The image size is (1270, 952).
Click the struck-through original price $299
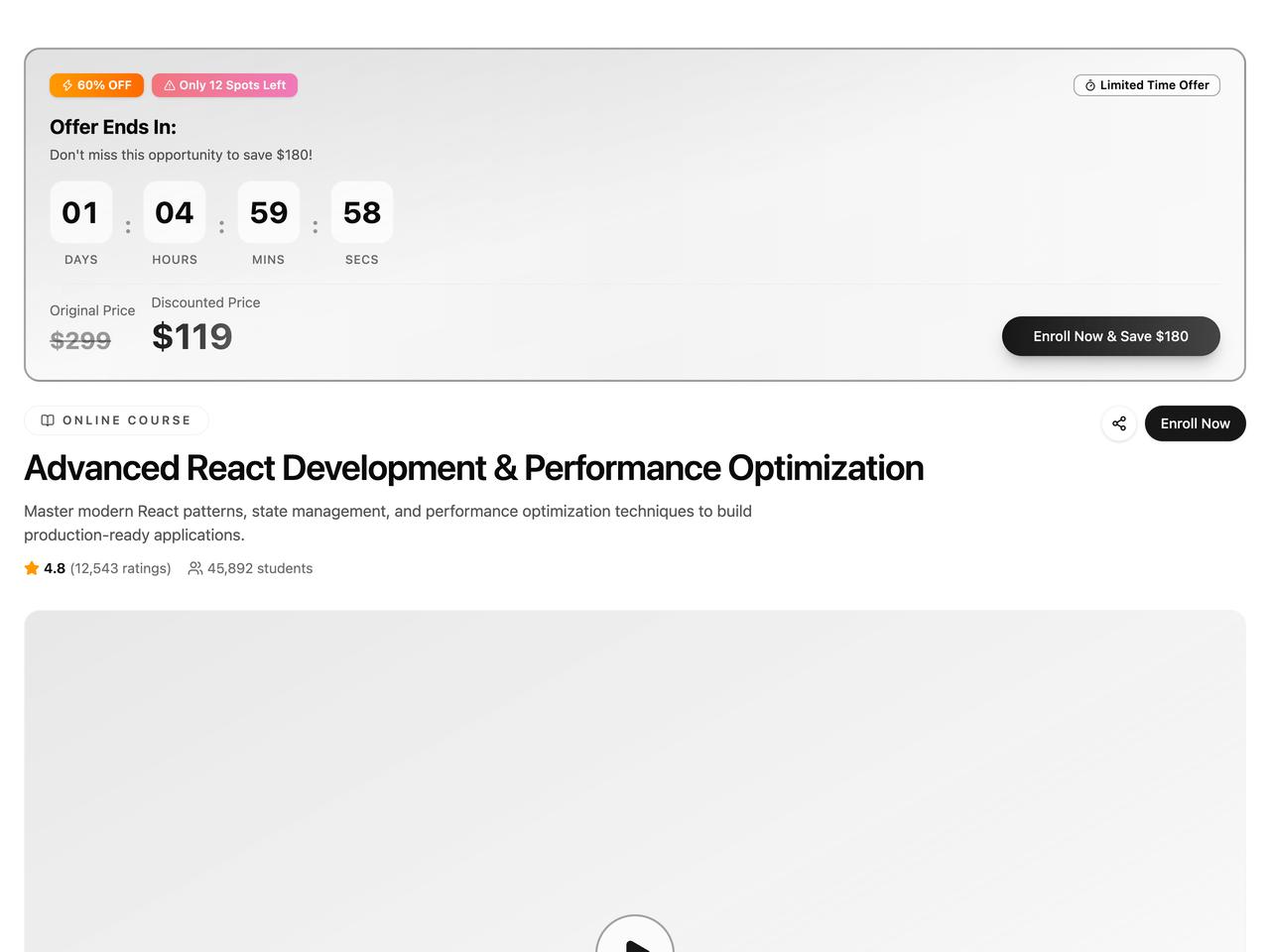coord(80,340)
